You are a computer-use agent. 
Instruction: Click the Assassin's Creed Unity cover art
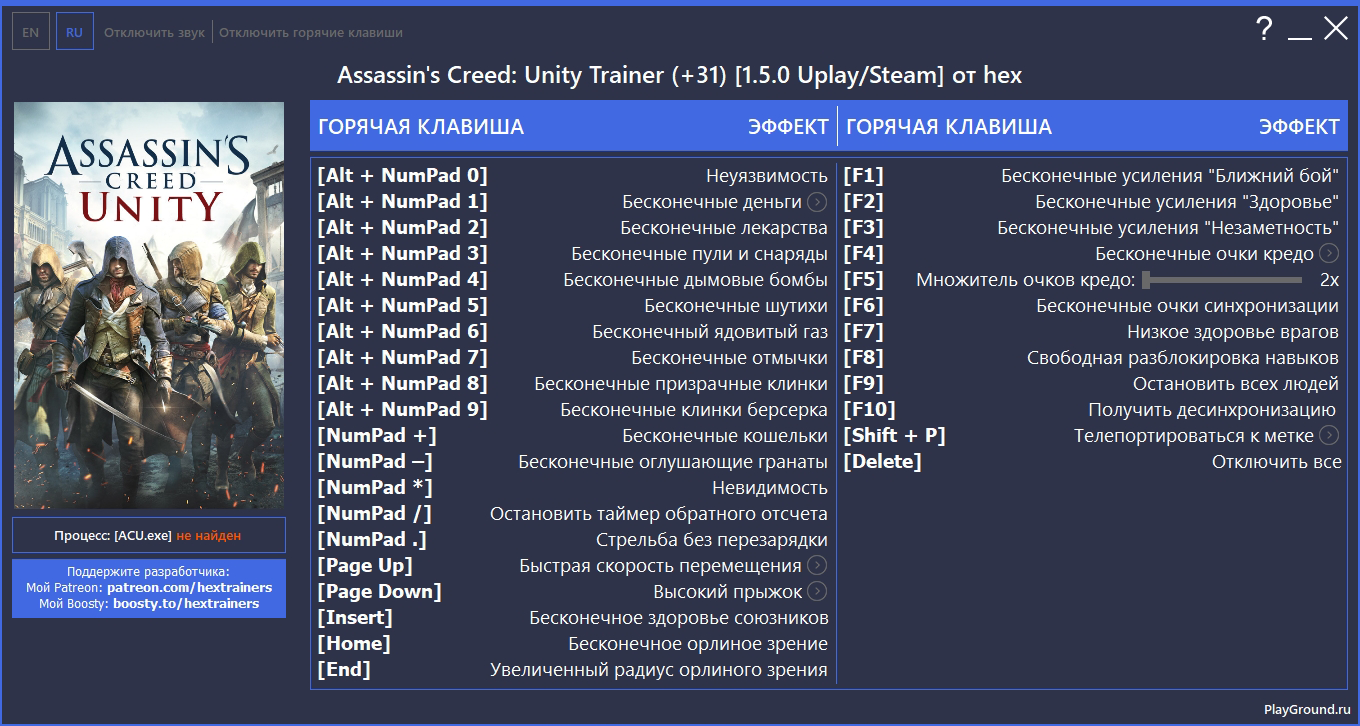149,304
